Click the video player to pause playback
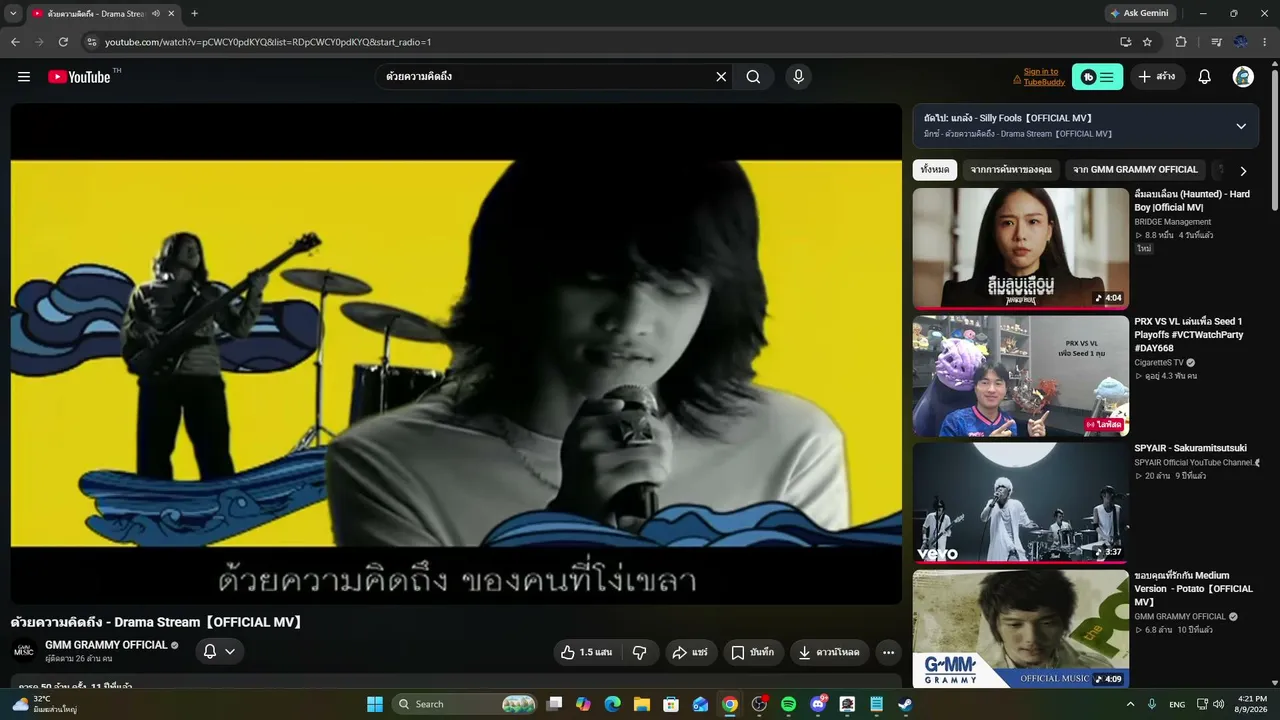This screenshot has height=720, width=1280. coord(456,353)
